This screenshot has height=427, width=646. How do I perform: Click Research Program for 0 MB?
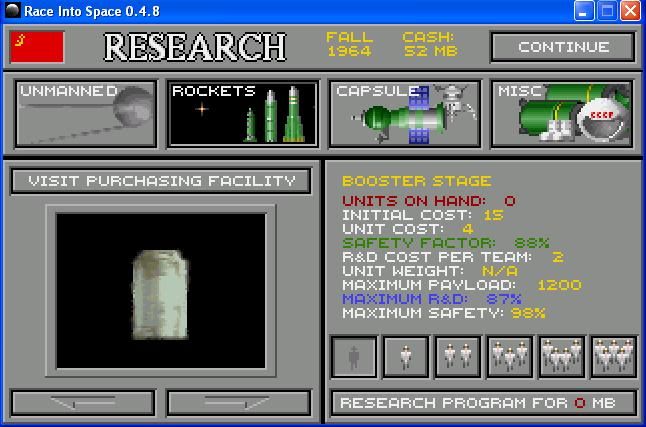(x=484, y=403)
